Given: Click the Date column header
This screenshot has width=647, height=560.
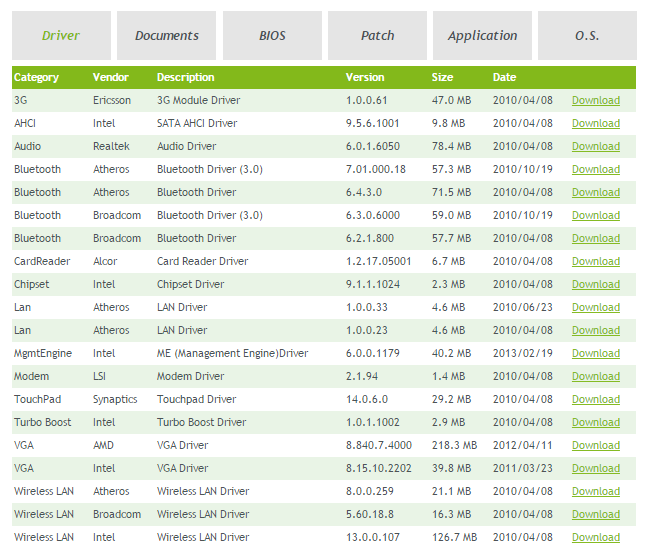Looking at the screenshot, I should click(x=504, y=77).
